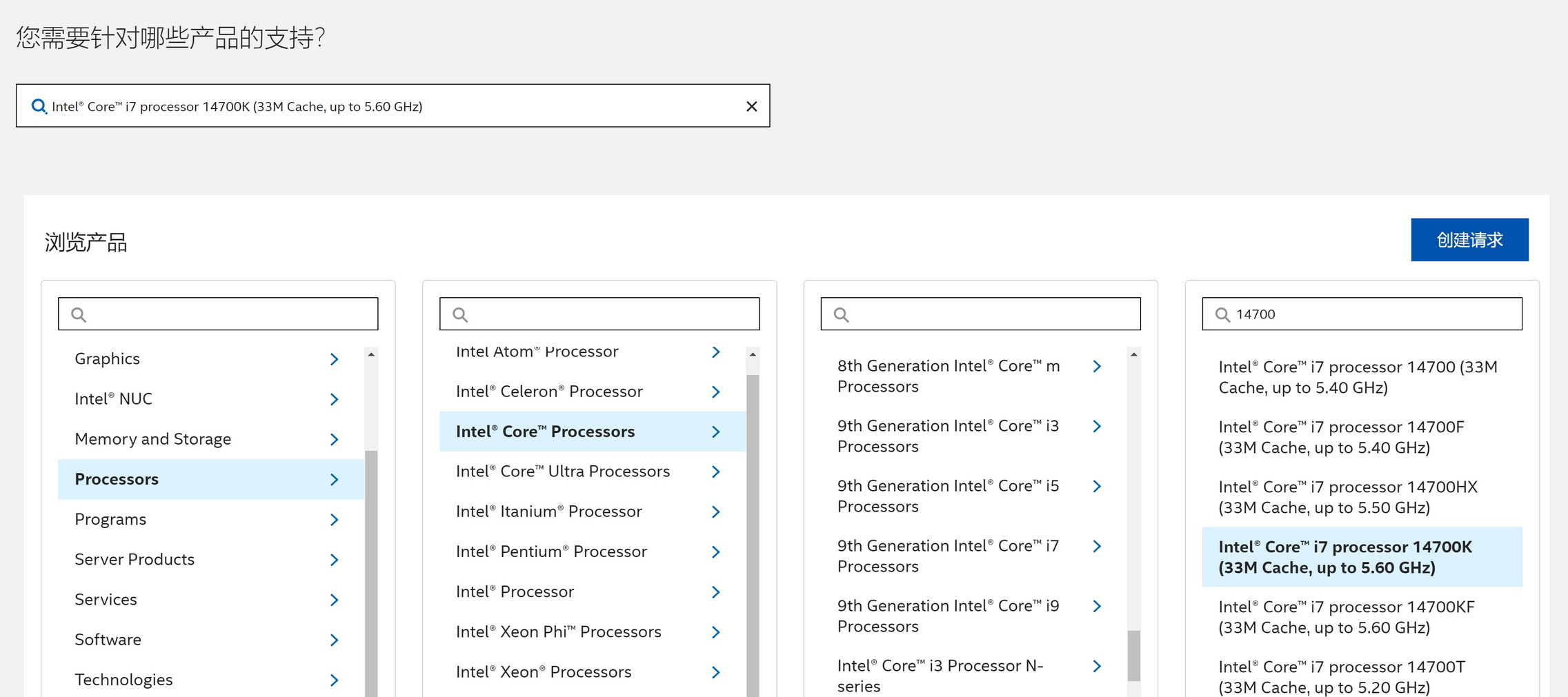1568x697 pixels.
Task: Expand the Services chevron
Action: [x=335, y=599]
